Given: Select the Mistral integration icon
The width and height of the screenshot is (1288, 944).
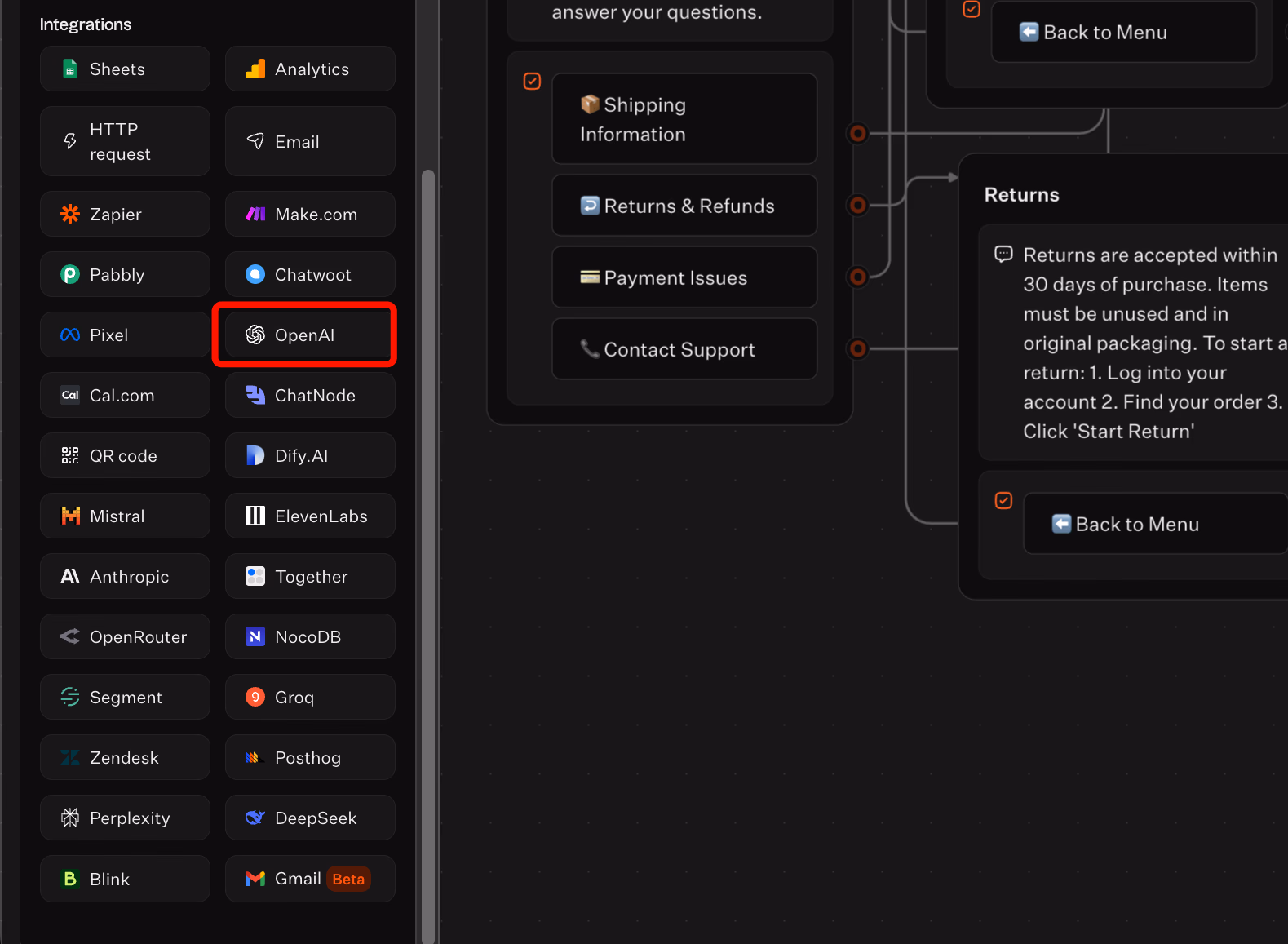Looking at the screenshot, I should (x=70, y=516).
